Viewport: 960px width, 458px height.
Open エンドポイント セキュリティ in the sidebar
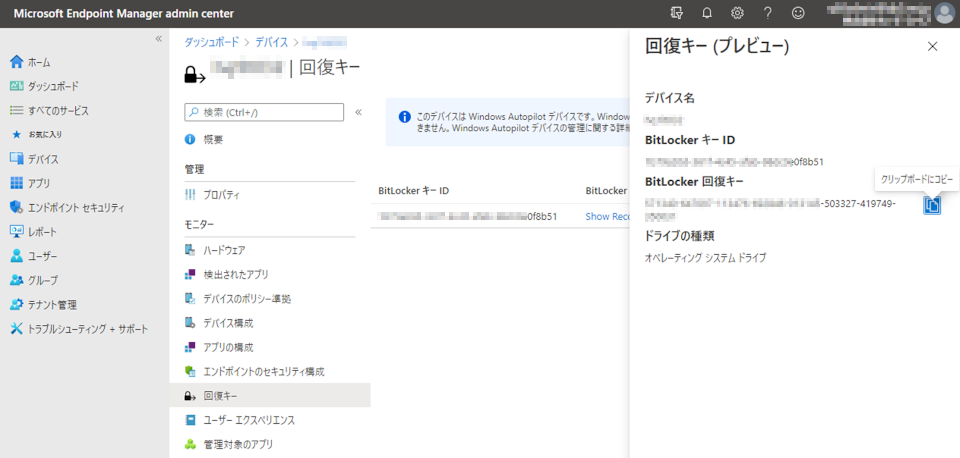click(67, 208)
